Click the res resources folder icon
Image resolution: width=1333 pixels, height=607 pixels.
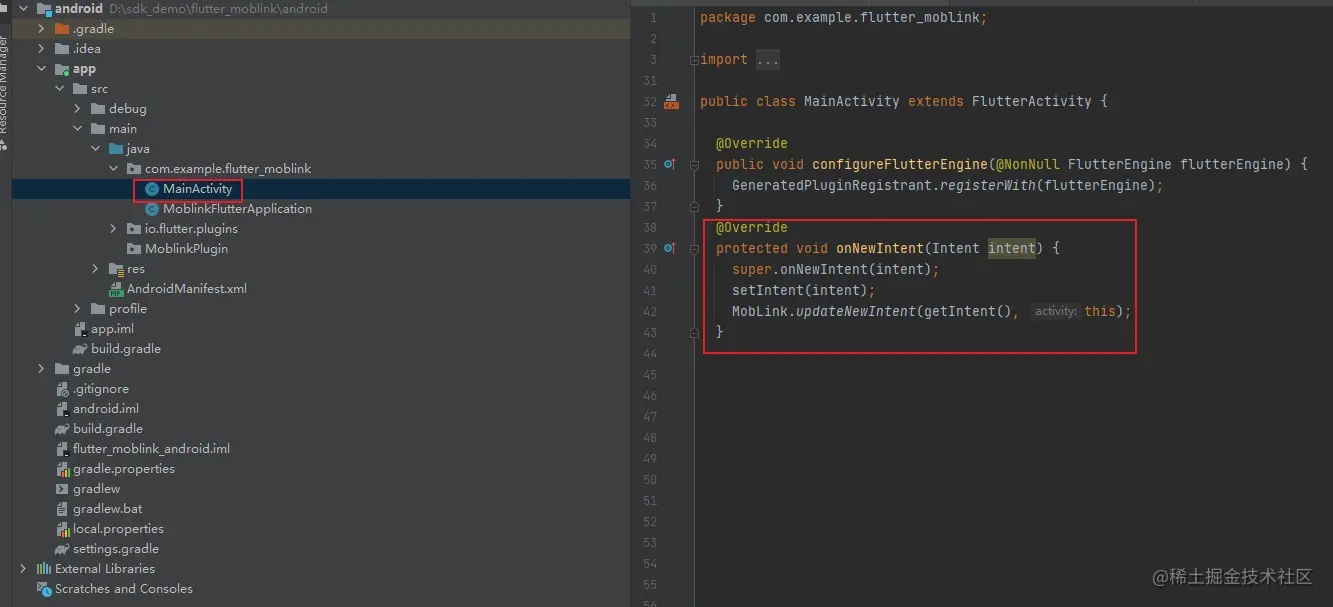116,269
